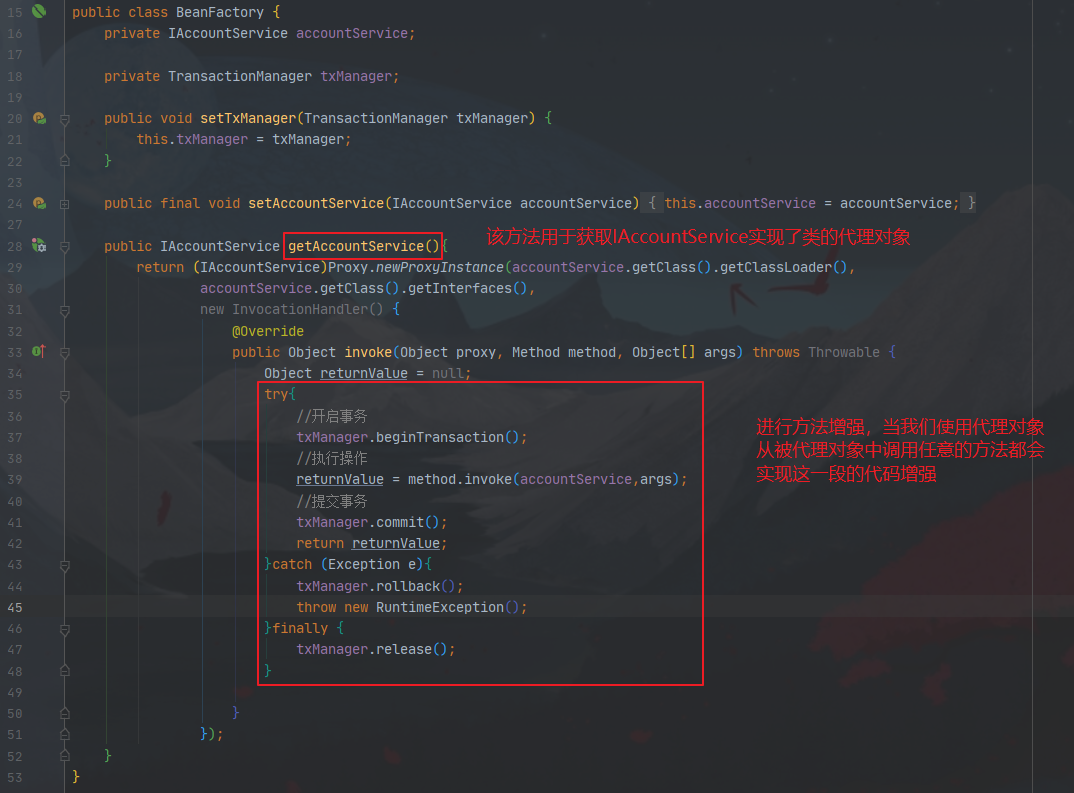The image size is (1074, 793).
Task: Click line number 45 in the gutter
Action: [15, 607]
